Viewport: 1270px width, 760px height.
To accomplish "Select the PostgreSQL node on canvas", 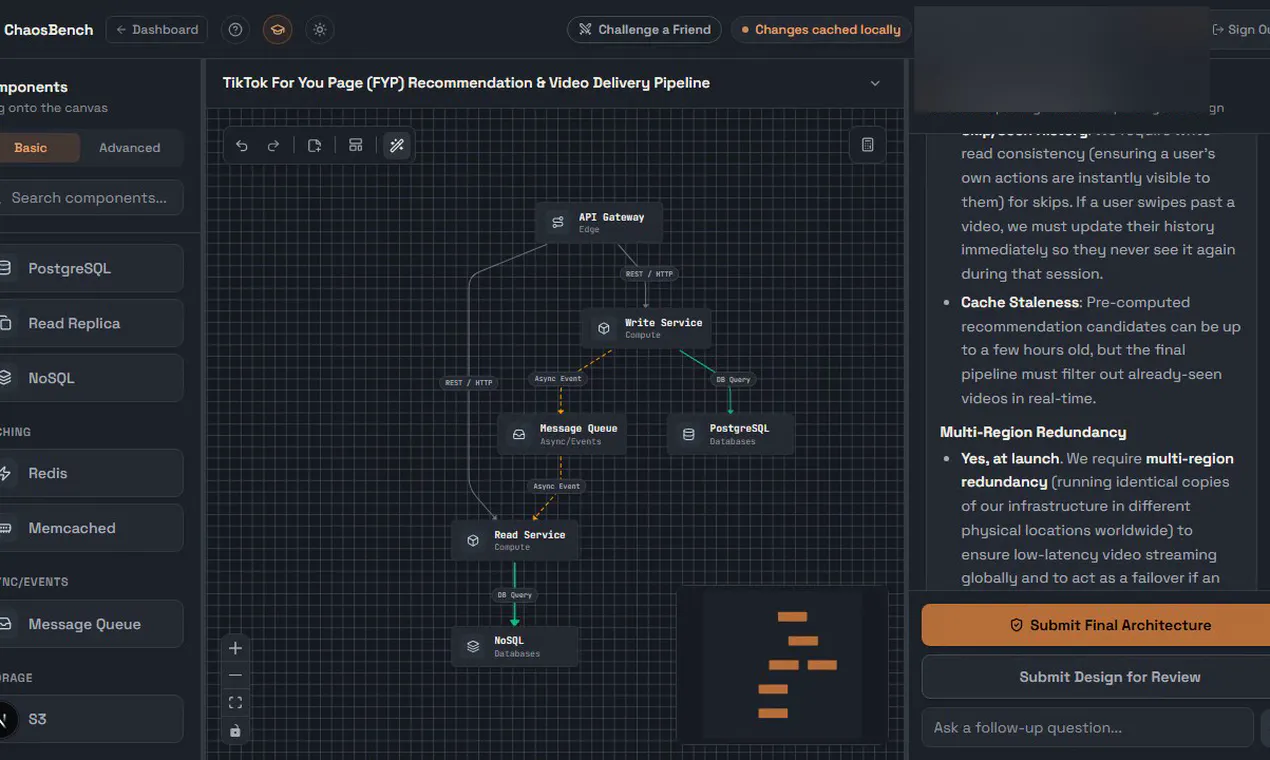I will (x=731, y=434).
